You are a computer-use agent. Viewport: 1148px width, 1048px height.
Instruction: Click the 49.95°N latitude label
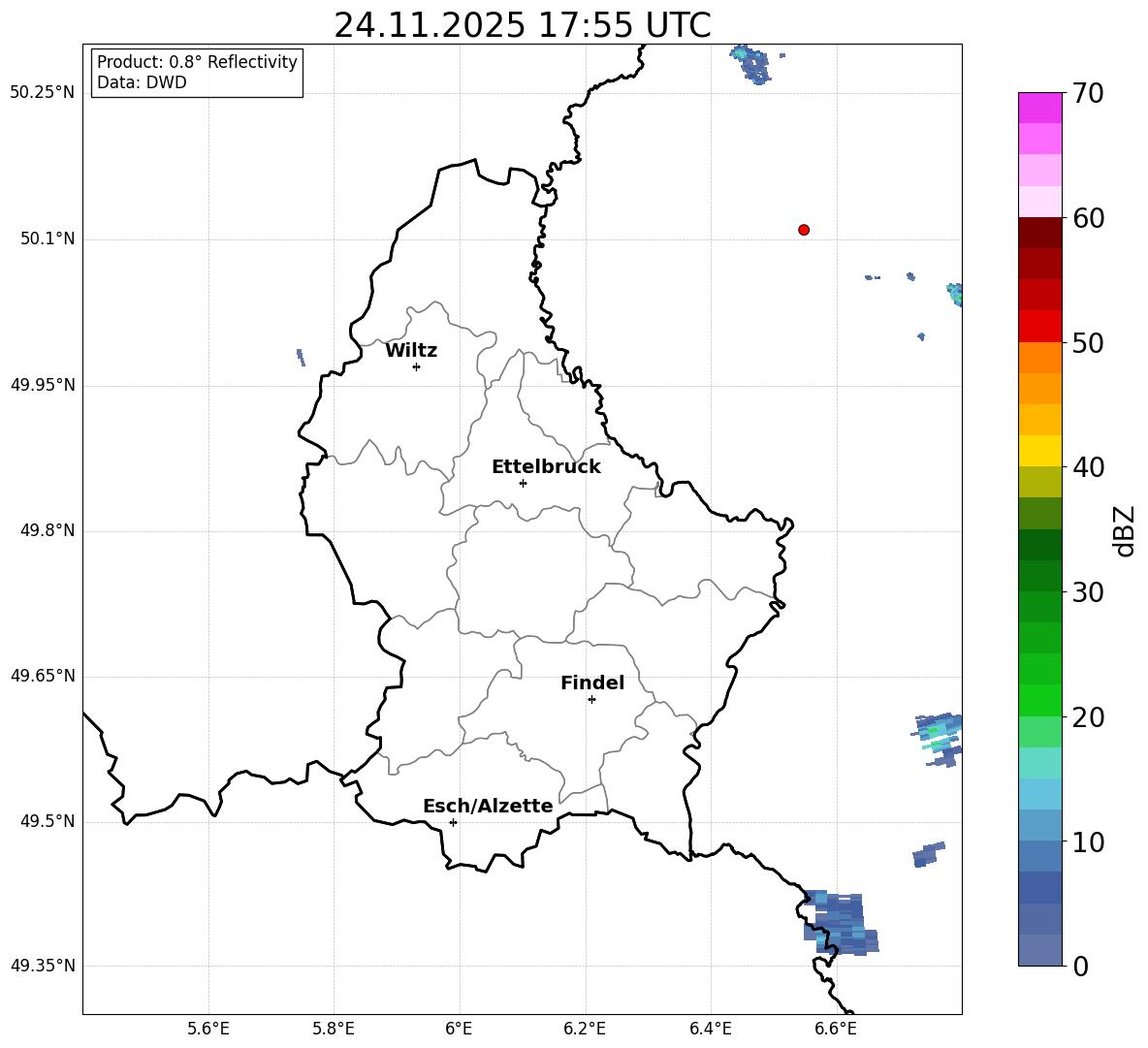(42, 385)
